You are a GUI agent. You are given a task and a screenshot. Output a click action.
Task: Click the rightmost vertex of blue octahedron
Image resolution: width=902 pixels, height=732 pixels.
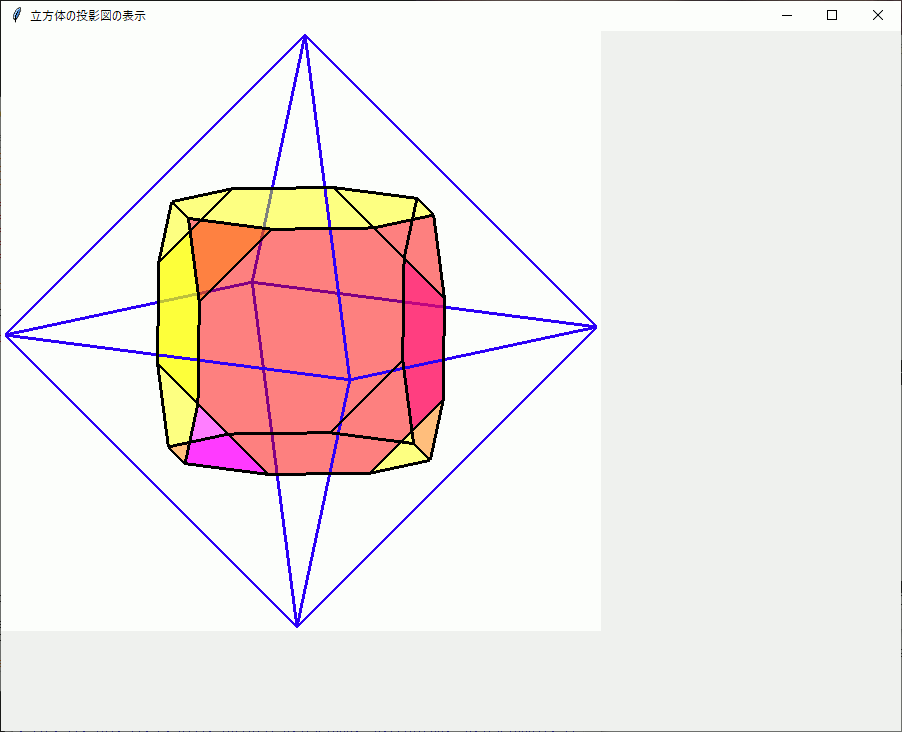(x=596, y=327)
